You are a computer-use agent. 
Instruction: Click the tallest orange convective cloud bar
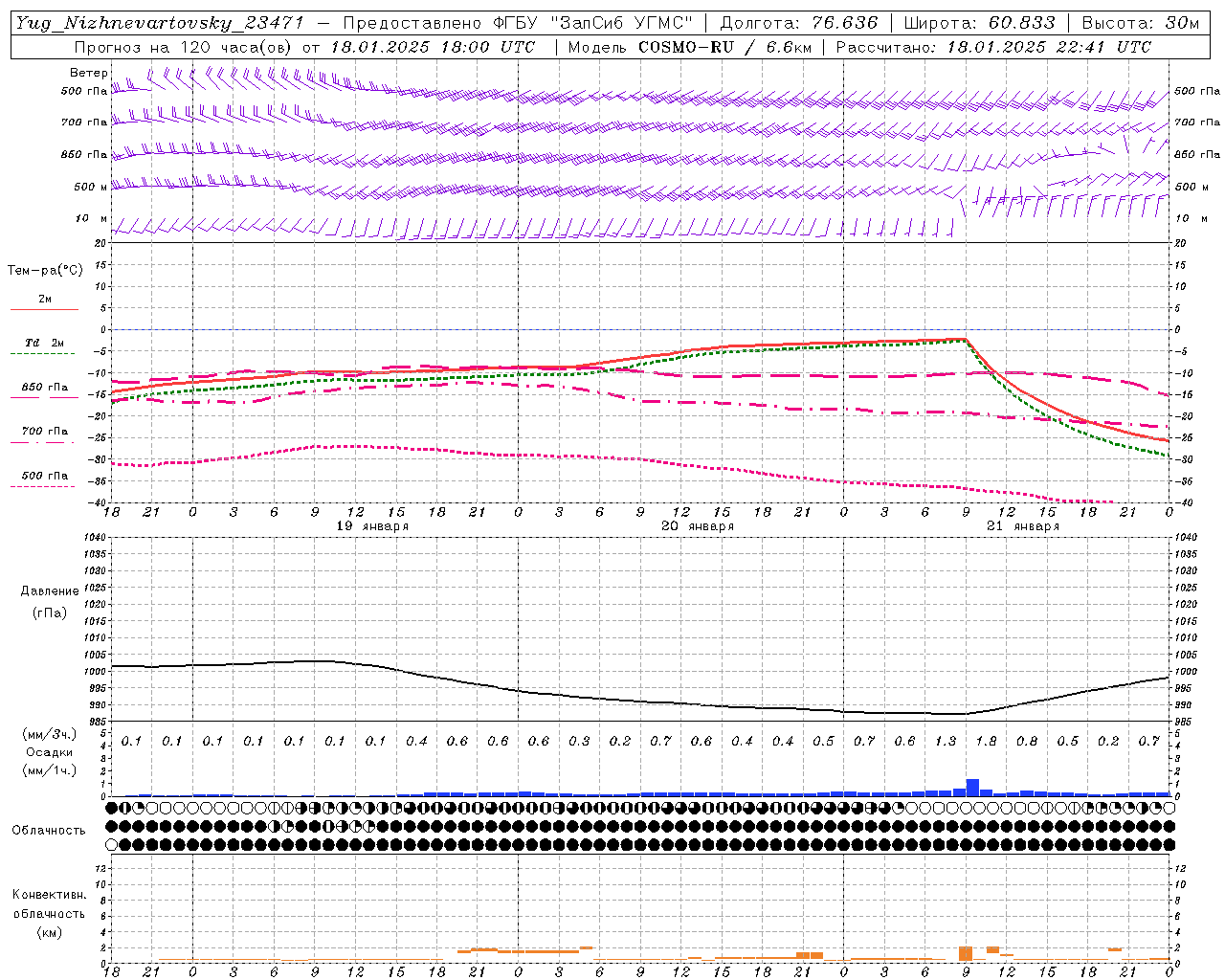(966, 953)
